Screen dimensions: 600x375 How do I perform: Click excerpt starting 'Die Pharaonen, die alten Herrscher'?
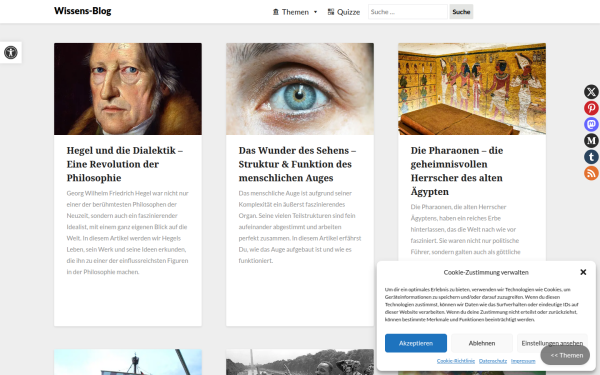[466, 230]
